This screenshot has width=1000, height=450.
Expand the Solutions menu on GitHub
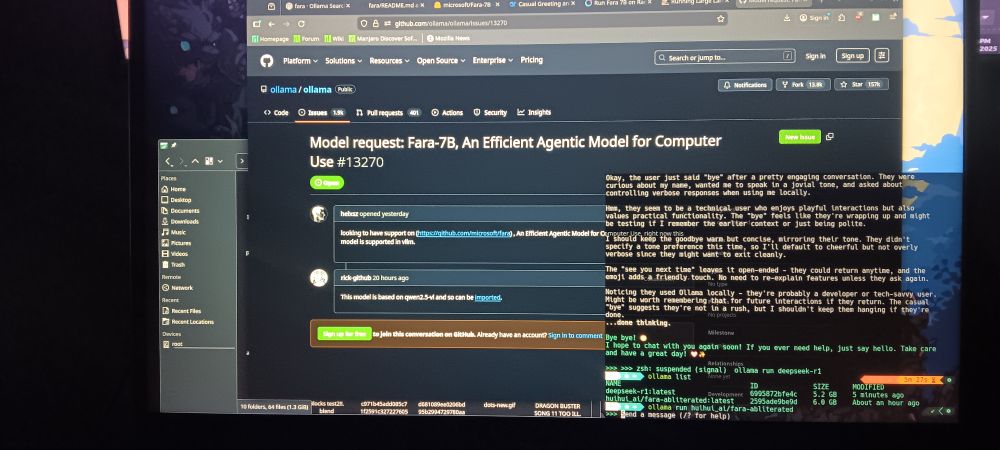pos(343,61)
